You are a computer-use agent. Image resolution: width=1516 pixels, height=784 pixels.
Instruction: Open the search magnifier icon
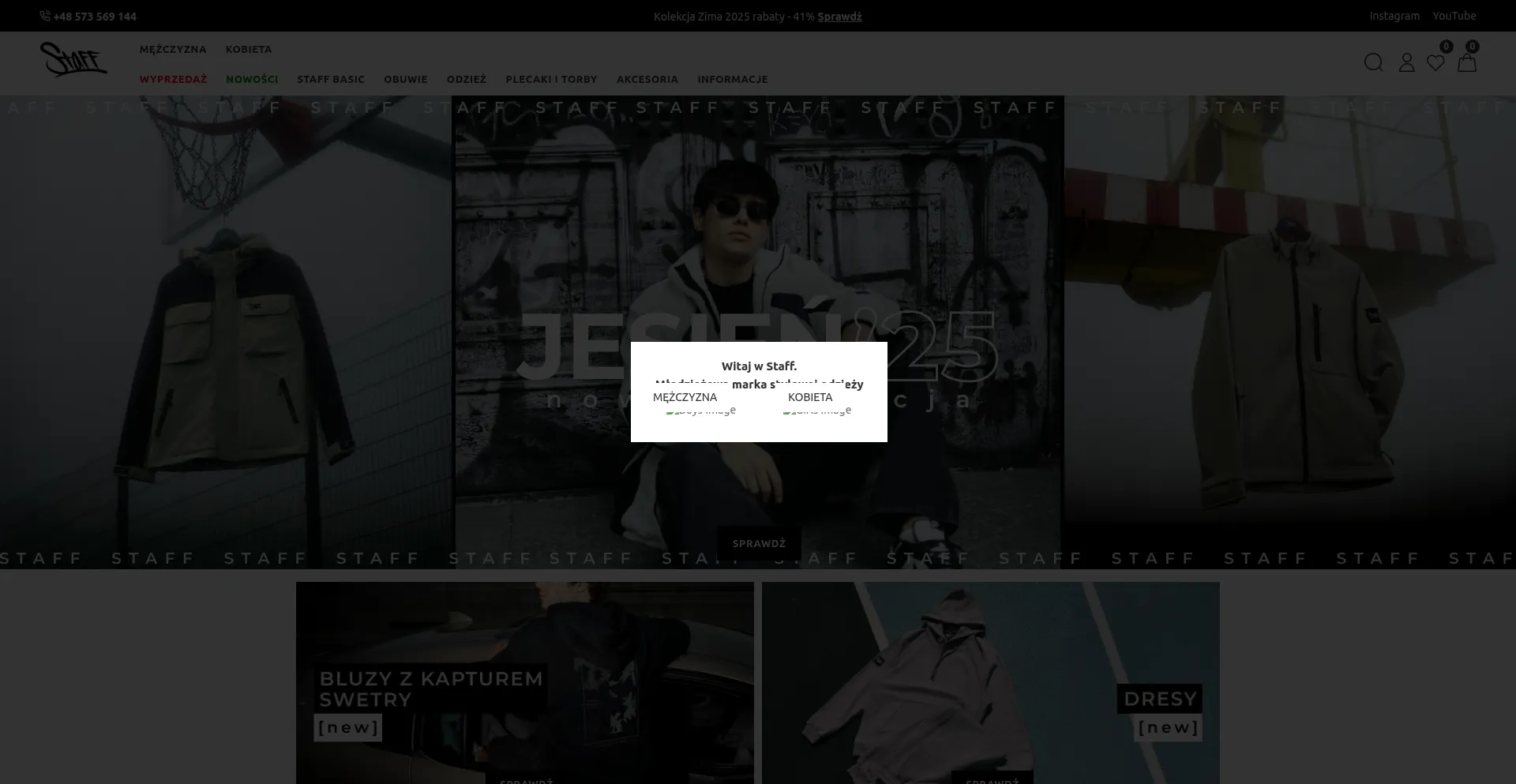click(1373, 62)
